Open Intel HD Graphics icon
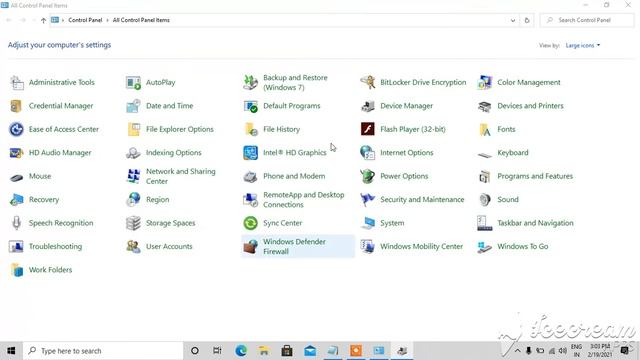Image resolution: width=640 pixels, height=360 pixels. tap(250, 153)
